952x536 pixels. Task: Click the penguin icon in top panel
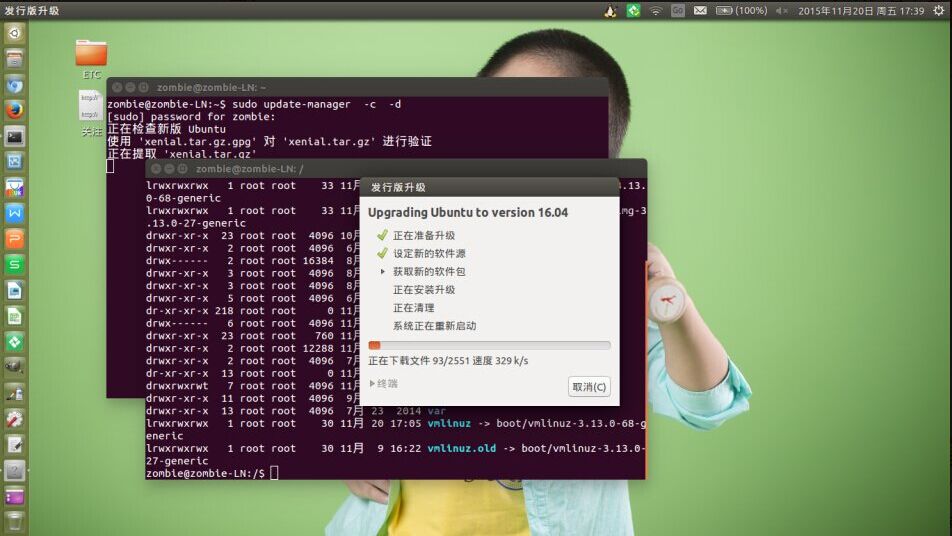610,10
